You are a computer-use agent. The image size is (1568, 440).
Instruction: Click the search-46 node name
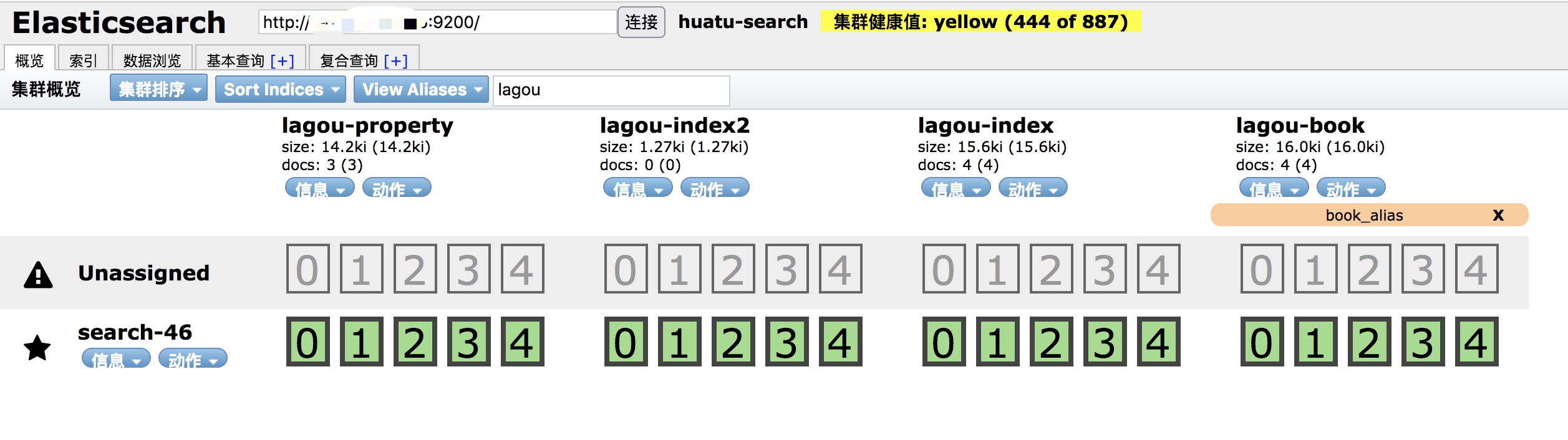click(x=135, y=332)
